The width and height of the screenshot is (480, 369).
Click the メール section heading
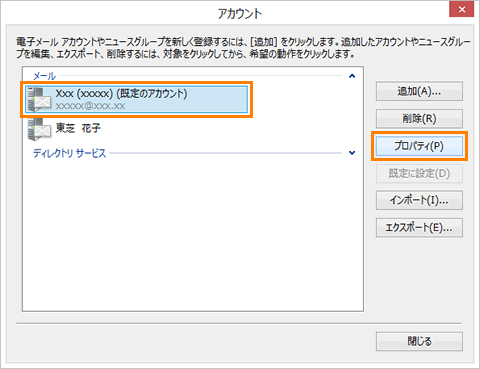pos(44,76)
